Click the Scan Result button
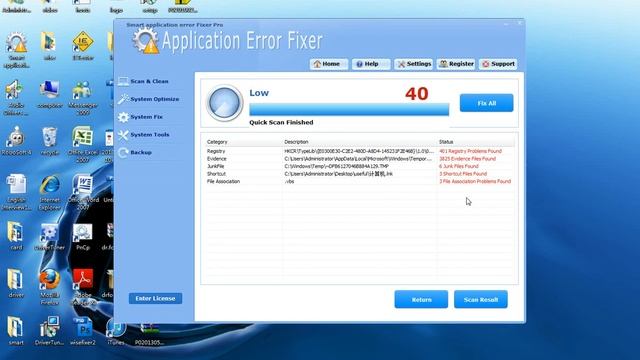640x360 pixels. pos(481,300)
